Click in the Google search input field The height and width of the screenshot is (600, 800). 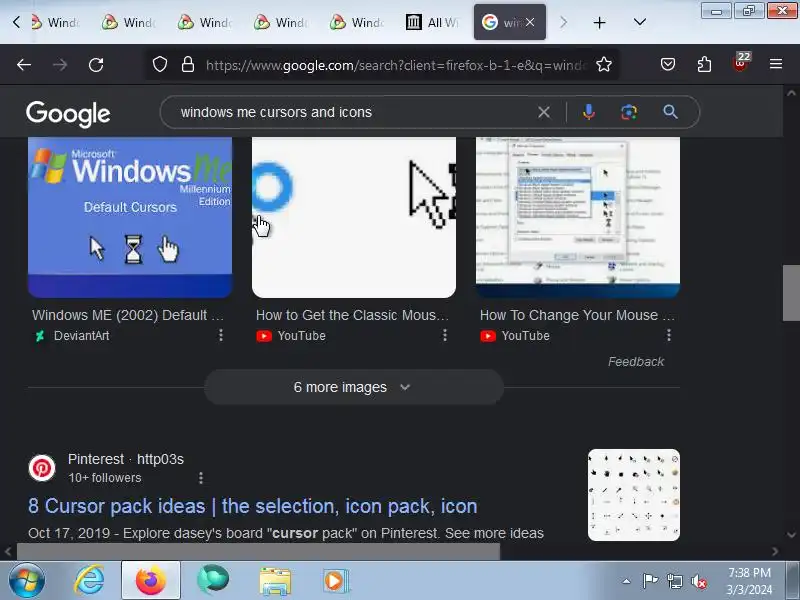(x=352, y=112)
